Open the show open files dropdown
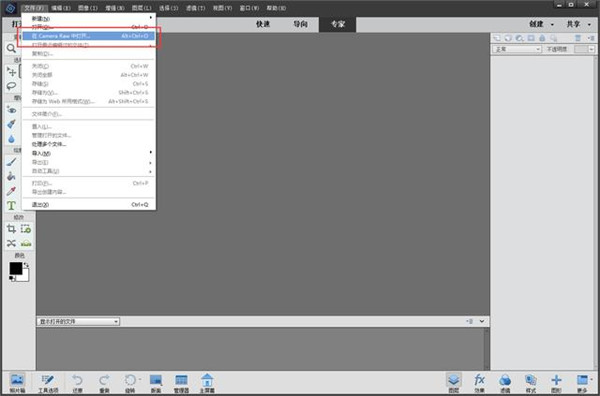The width and height of the screenshot is (600, 396). 78,321
